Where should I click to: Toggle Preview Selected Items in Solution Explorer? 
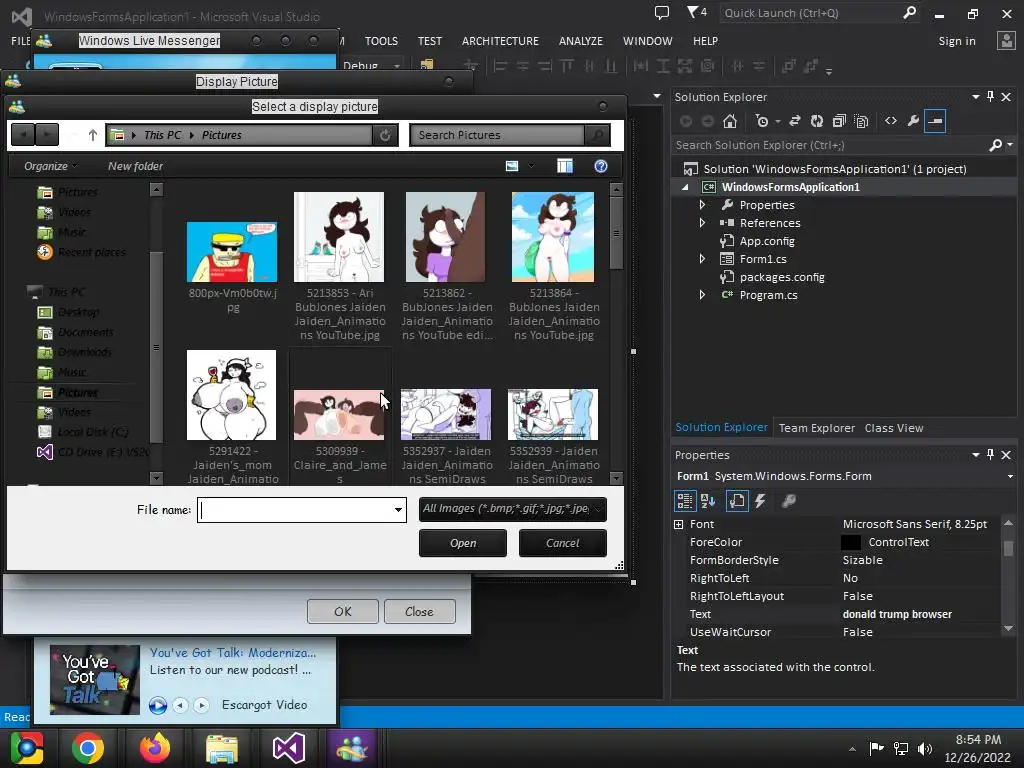click(x=935, y=121)
